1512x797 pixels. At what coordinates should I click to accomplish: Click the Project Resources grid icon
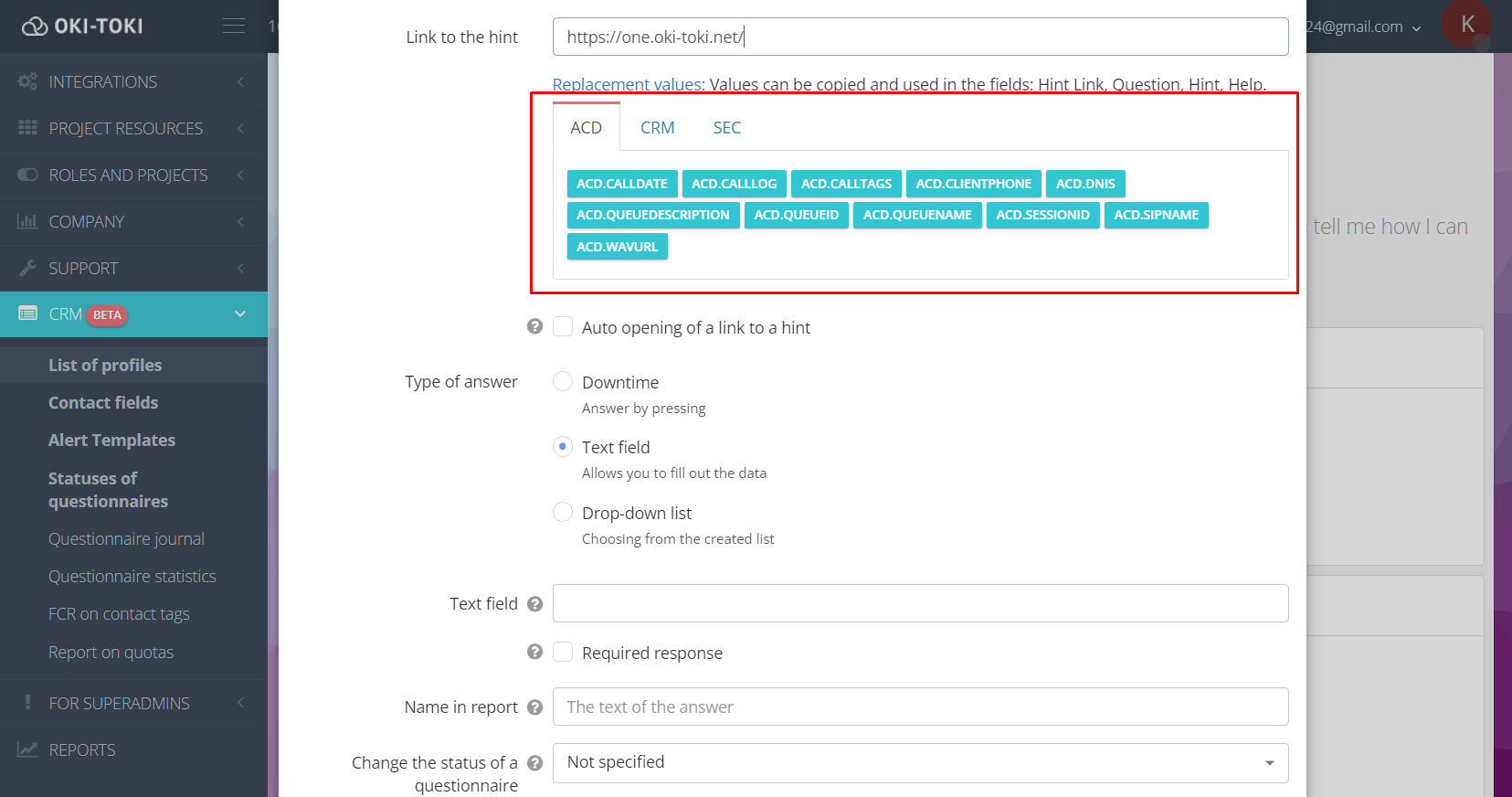pos(27,128)
